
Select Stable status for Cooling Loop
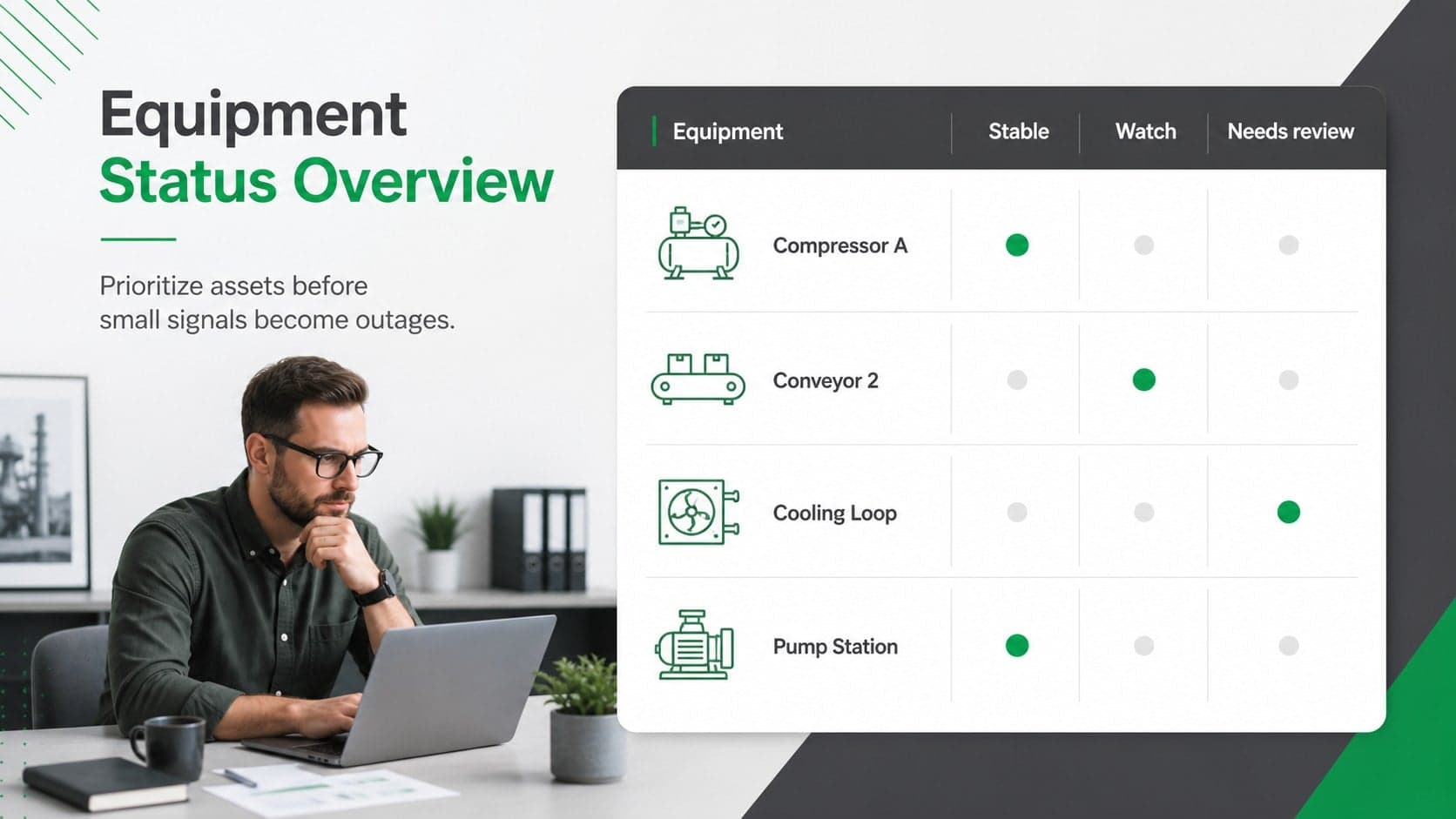(x=1017, y=512)
